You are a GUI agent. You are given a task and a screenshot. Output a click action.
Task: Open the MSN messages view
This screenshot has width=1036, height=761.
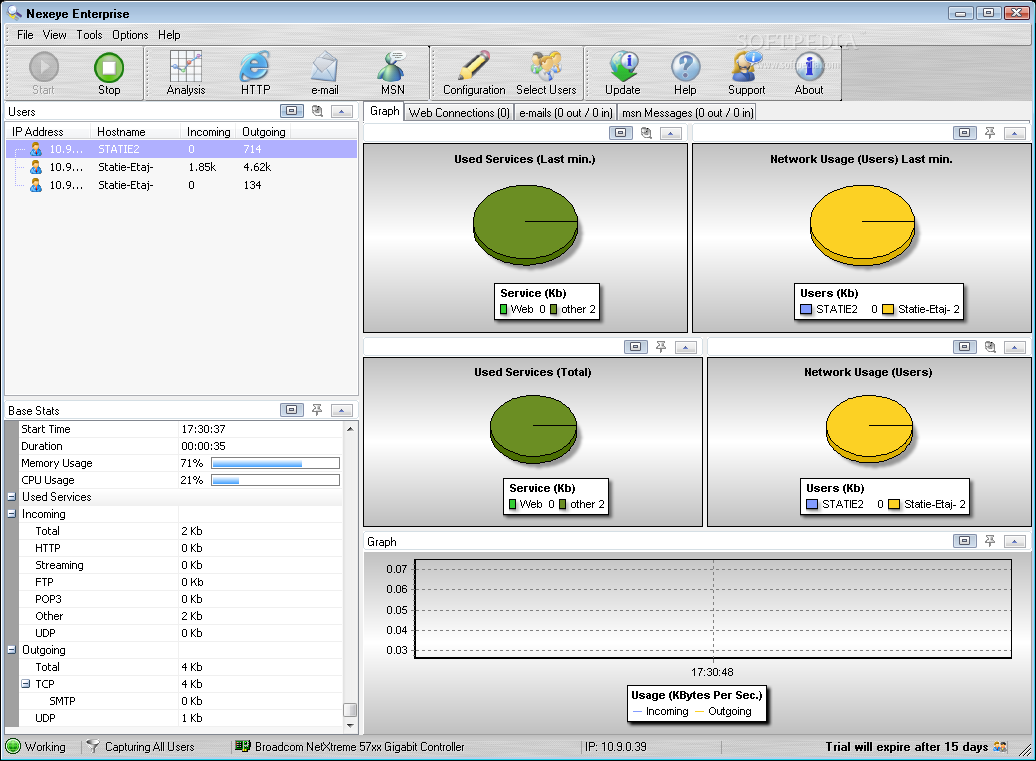tap(392, 73)
